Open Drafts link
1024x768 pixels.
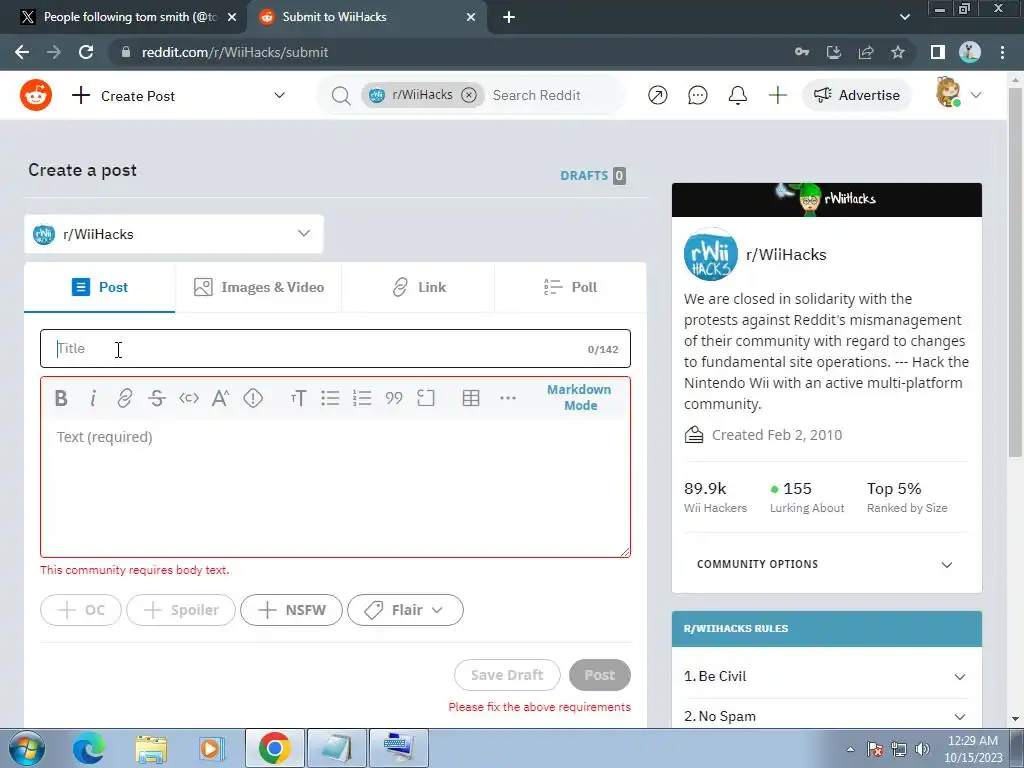pos(593,176)
